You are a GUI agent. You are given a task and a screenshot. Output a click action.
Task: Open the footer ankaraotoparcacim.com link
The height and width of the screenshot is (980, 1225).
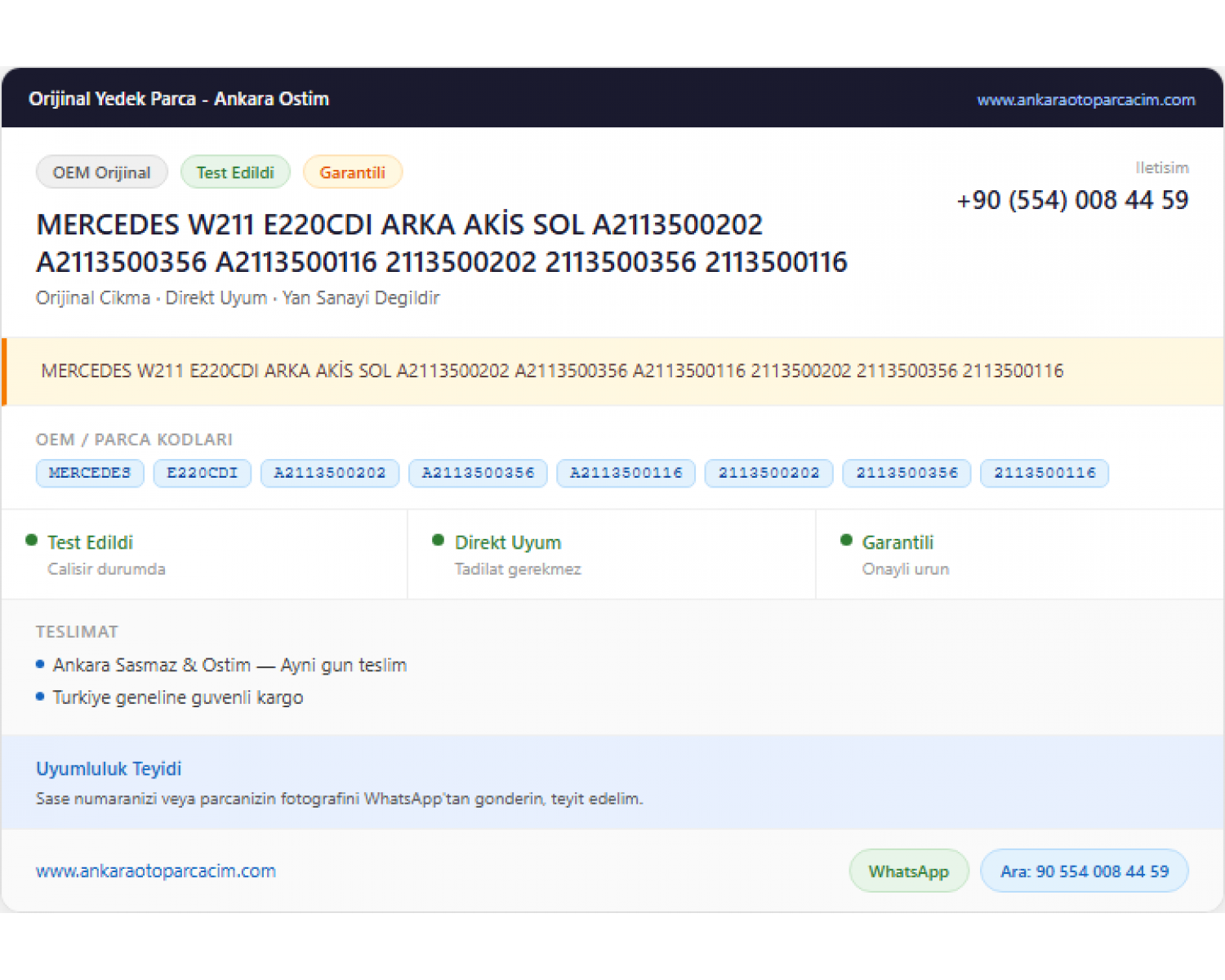(156, 871)
